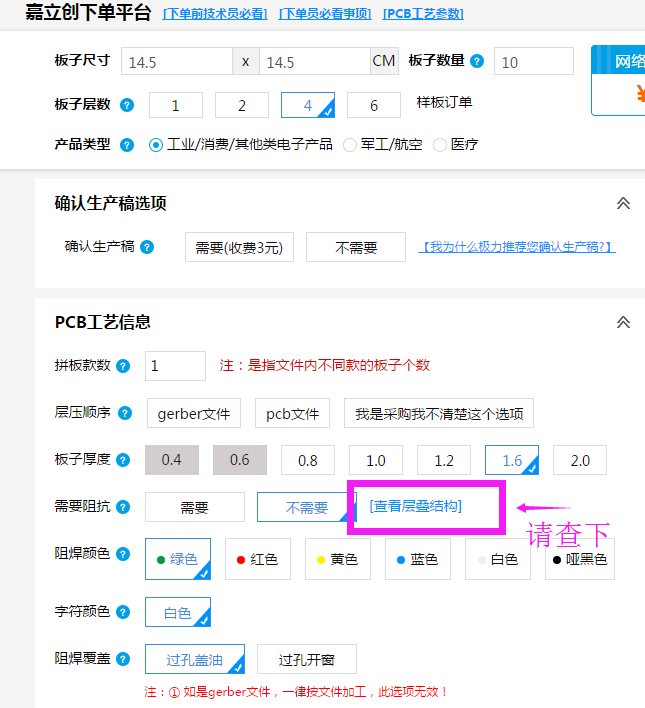Click help icon beside 需要阻抗

(124, 507)
